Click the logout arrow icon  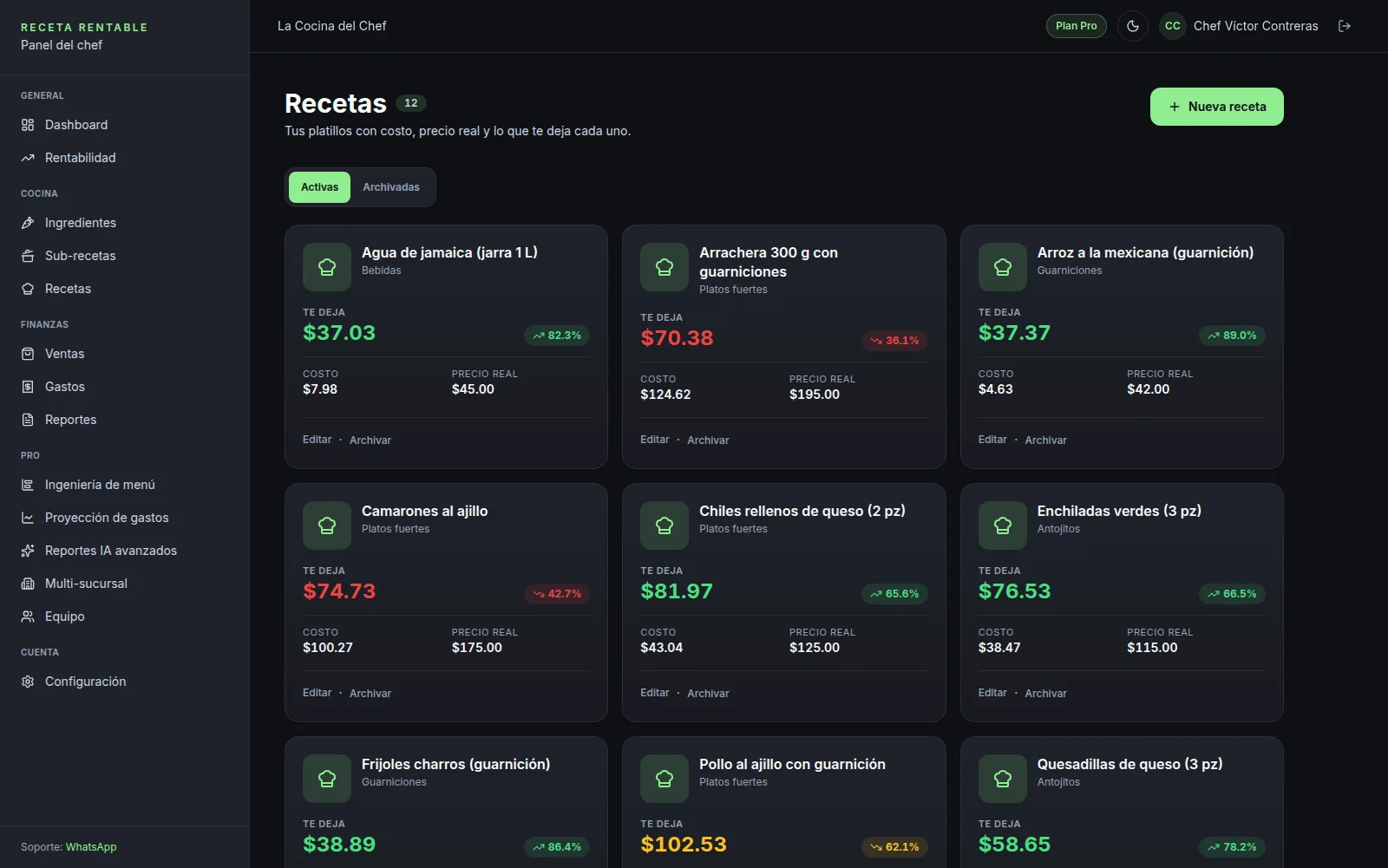coord(1345,26)
